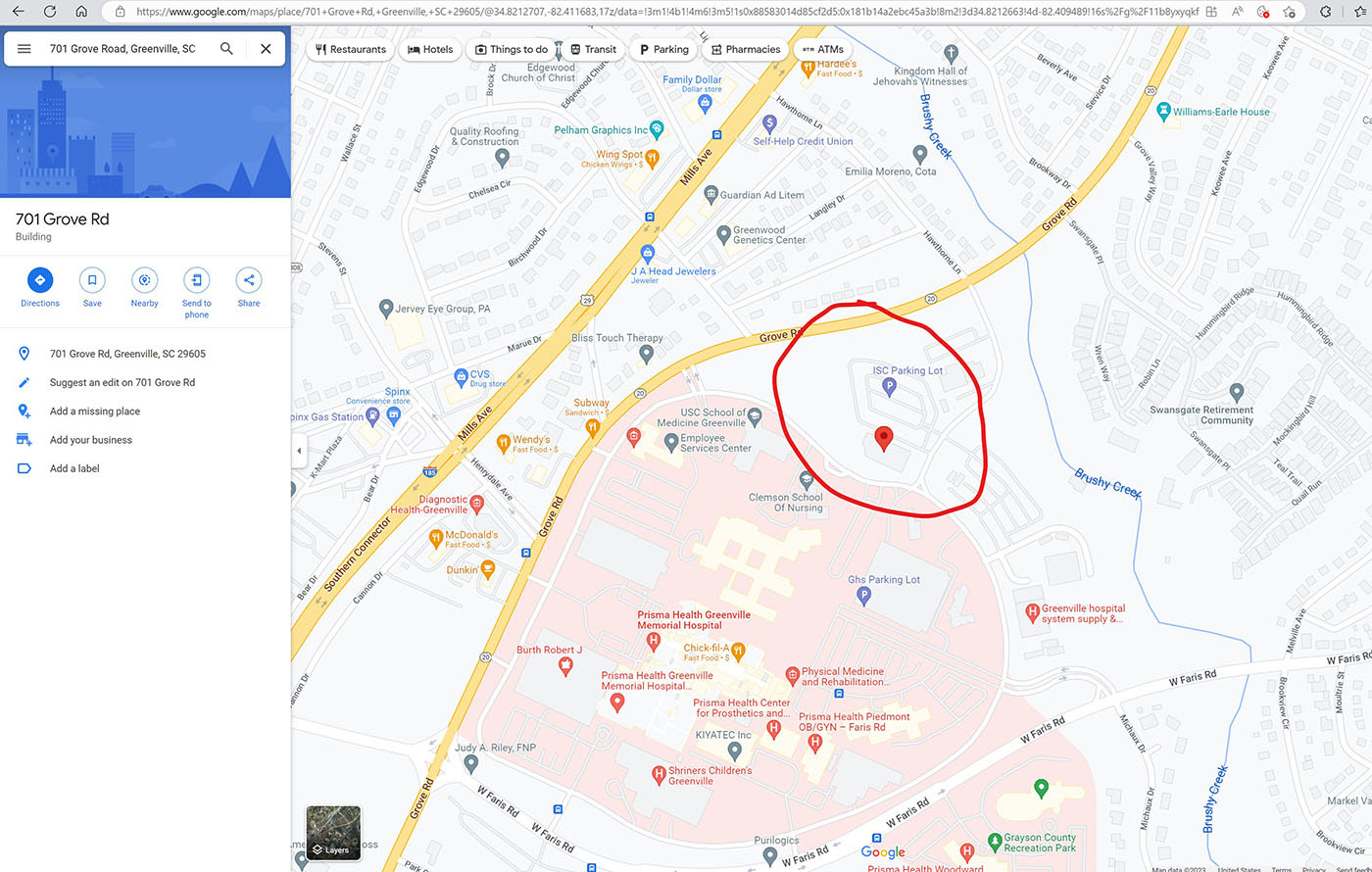
Task: Suggest an edit on 701 Grove Rd
Action: 122,382
